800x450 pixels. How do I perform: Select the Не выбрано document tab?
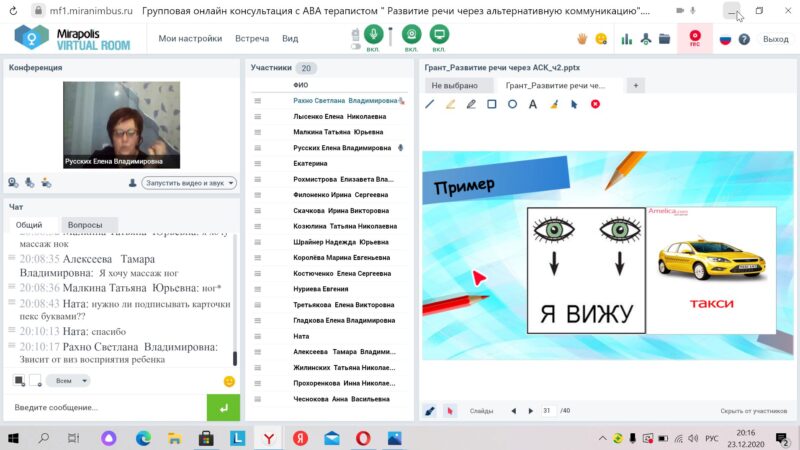(x=455, y=85)
